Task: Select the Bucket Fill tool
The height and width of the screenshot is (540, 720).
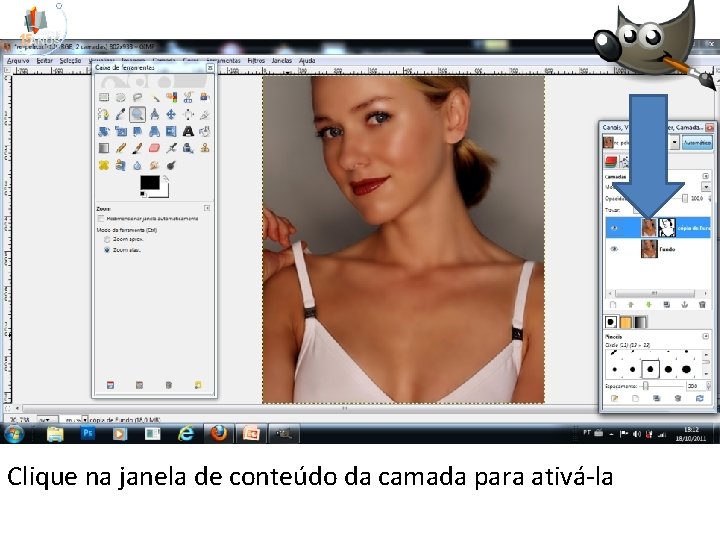Action: pos(205,131)
